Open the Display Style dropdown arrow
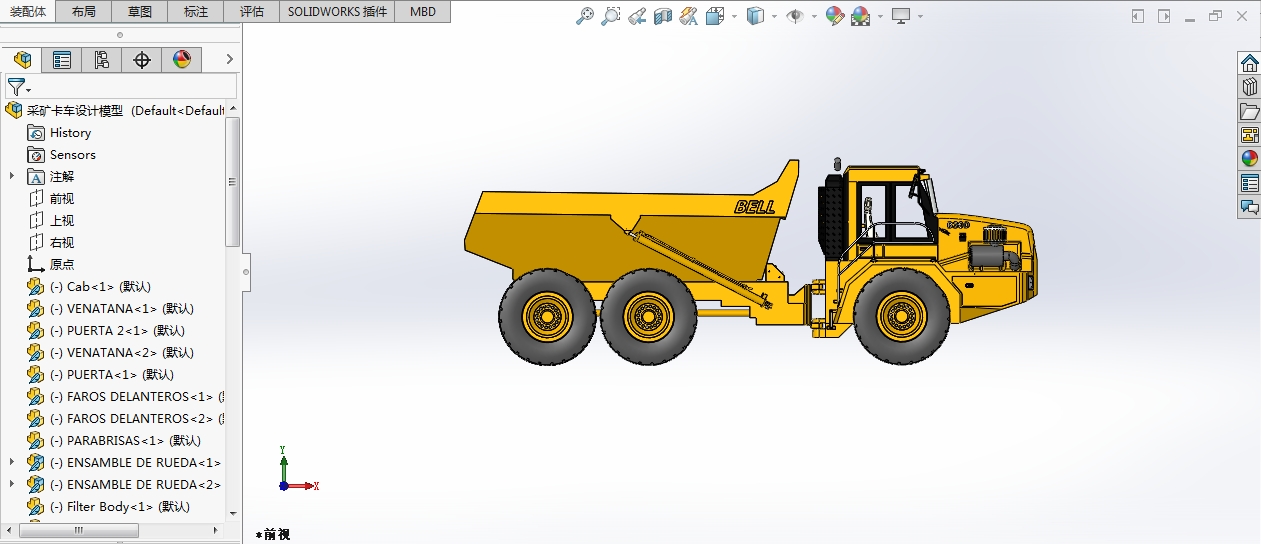The image size is (1261, 544). tap(774, 16)
